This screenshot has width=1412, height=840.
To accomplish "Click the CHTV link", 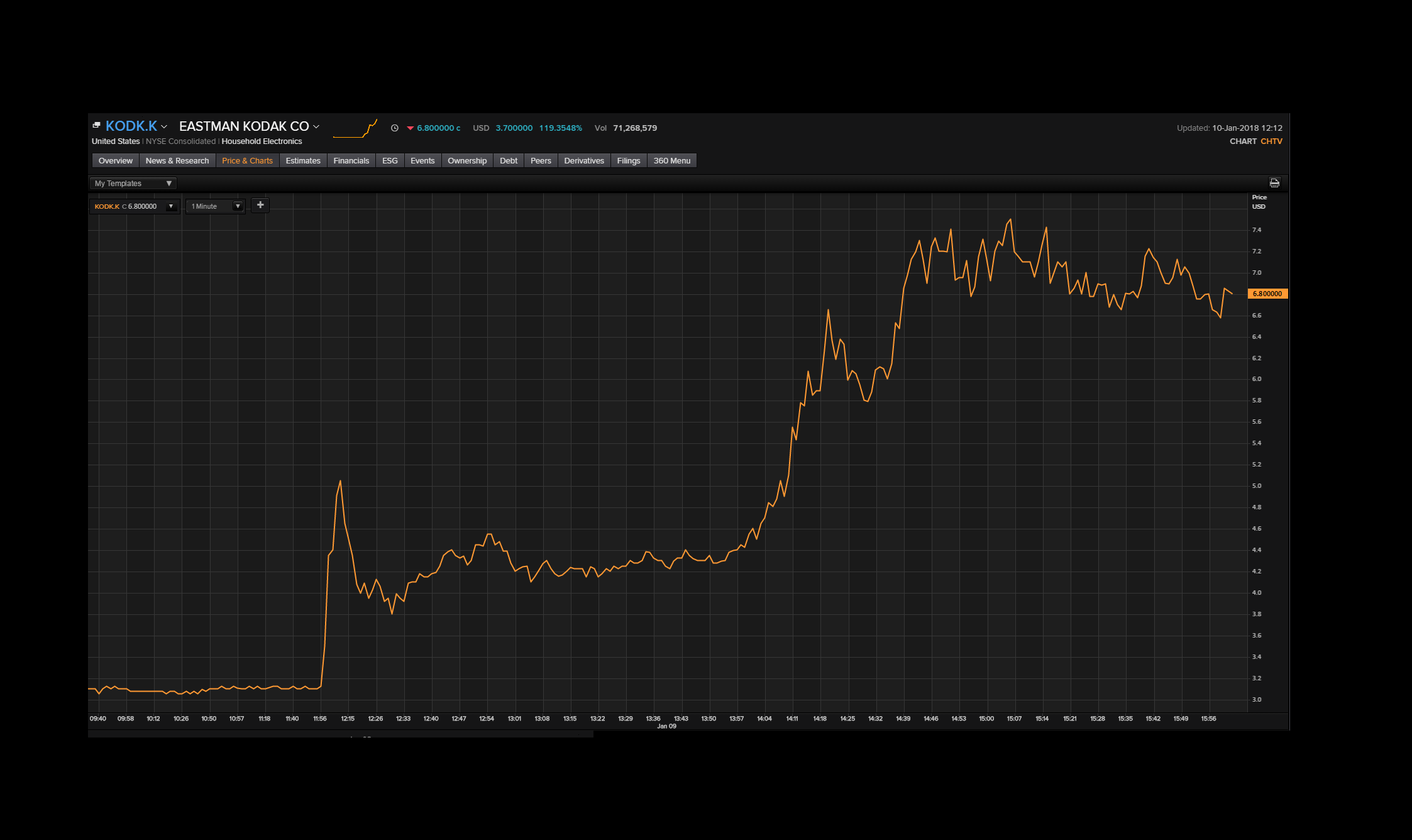I will (1271, 141).
